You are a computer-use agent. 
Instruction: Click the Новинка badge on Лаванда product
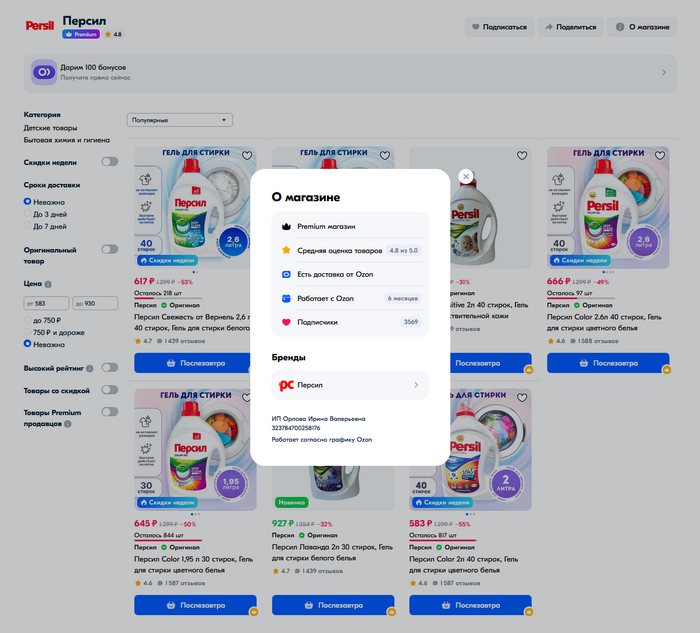pyautogui.click(x=292, y=502)
